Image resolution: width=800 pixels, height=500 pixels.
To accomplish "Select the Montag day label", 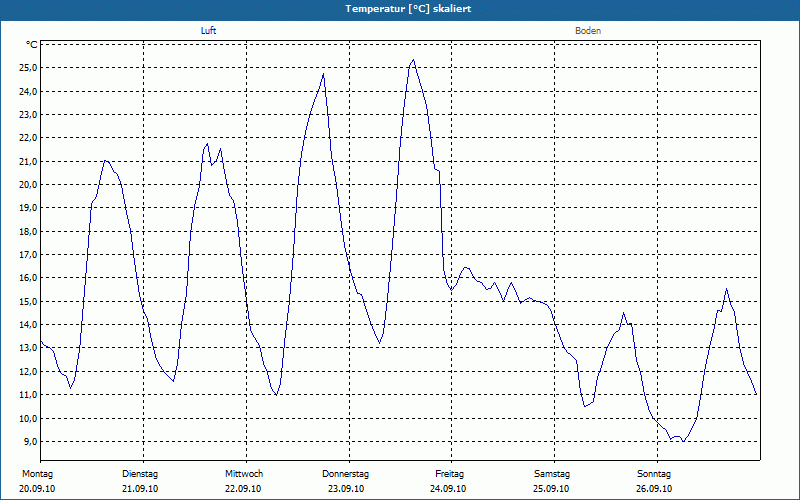I will (x=37, y=474).
